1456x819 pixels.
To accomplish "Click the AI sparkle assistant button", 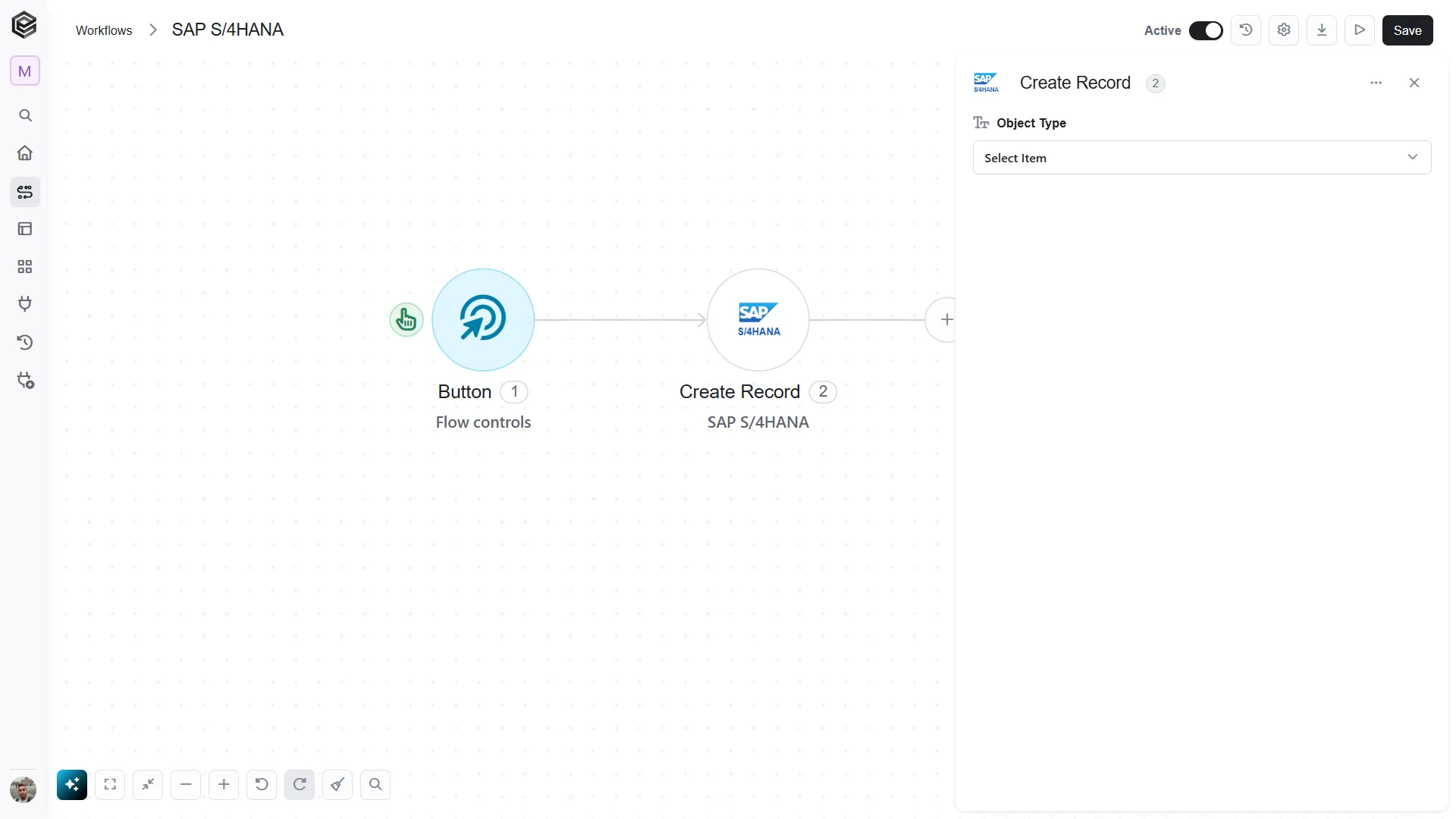I will pos(72,785).
